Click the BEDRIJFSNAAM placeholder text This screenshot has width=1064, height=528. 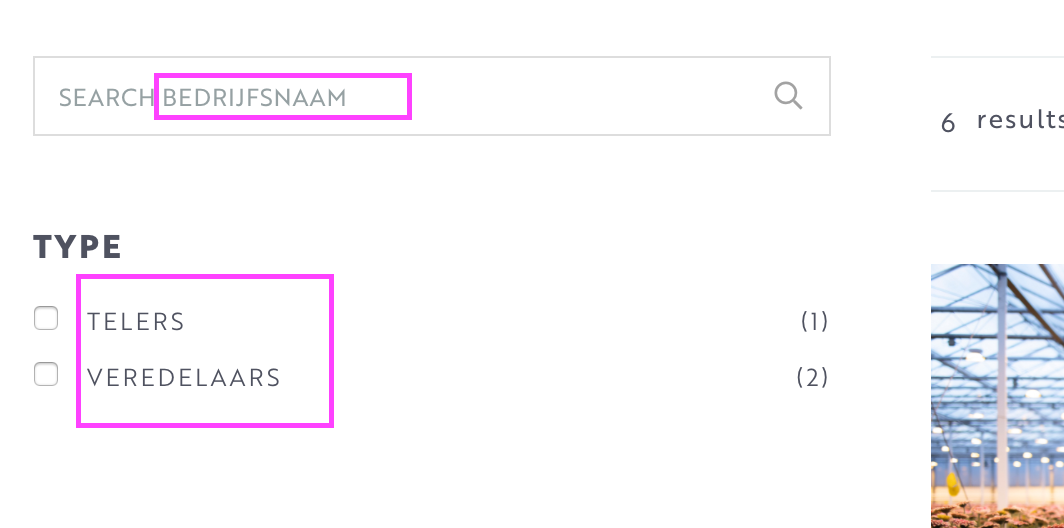pyautogui.click(x=255, y=98)
